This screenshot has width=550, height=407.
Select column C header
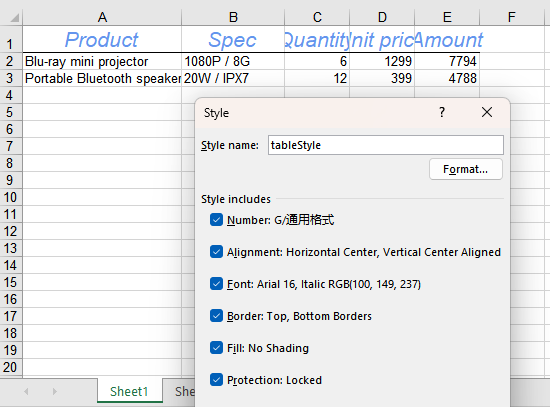(x=317, y=17)
